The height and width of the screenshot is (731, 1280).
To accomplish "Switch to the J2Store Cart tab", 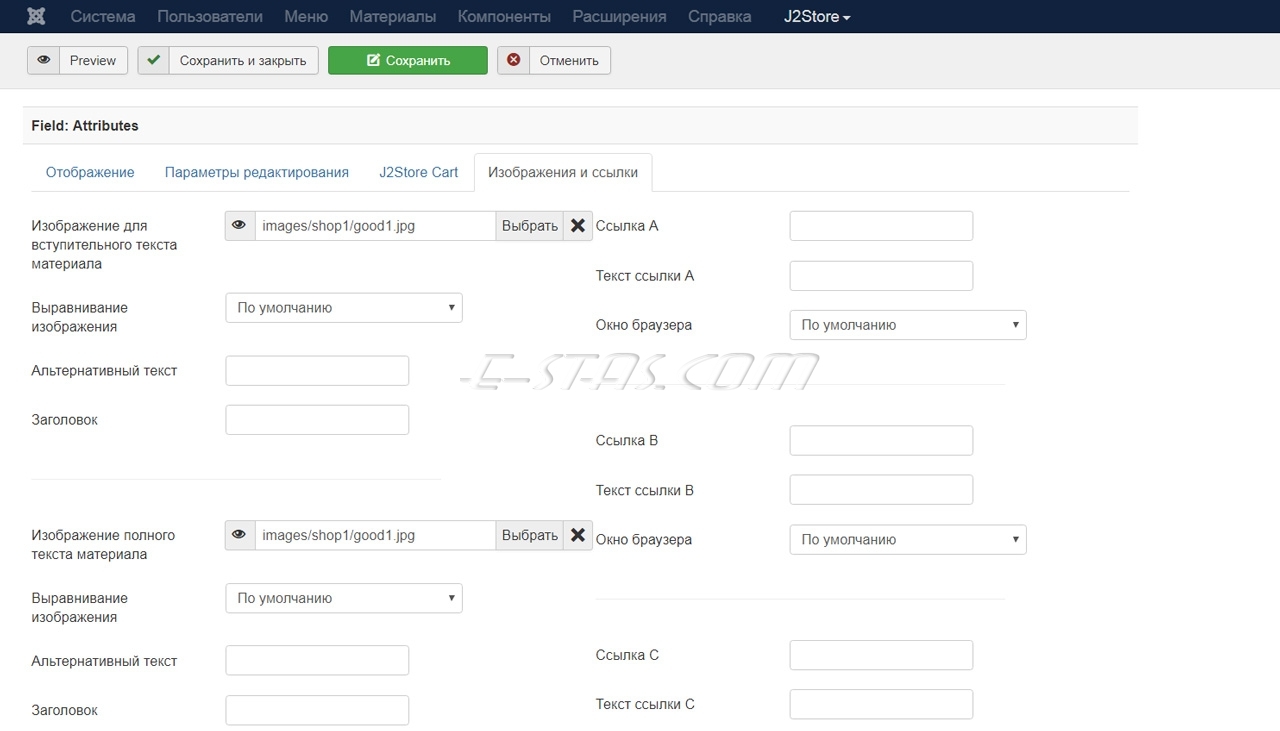I will click(x=418, y=172).
